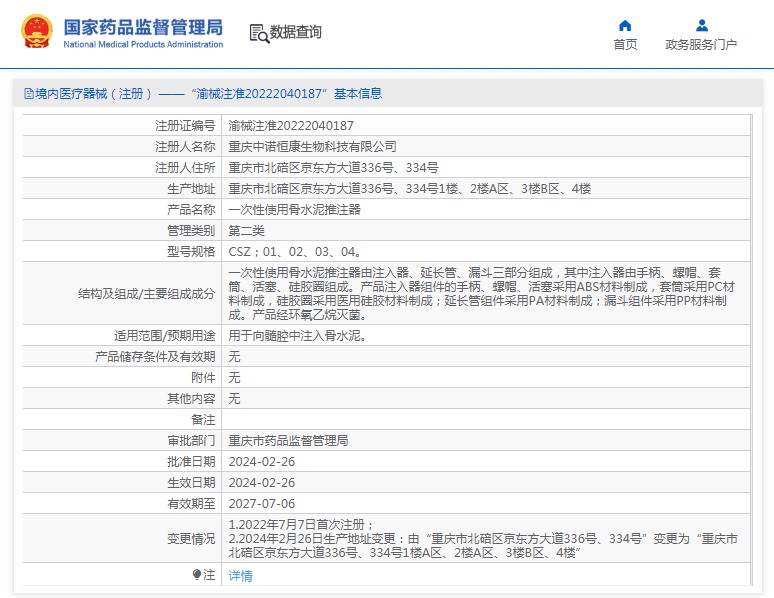This screenshot has width=774, height=598.
Task: Click the 型号规格 row label
Action: (191, 252)
